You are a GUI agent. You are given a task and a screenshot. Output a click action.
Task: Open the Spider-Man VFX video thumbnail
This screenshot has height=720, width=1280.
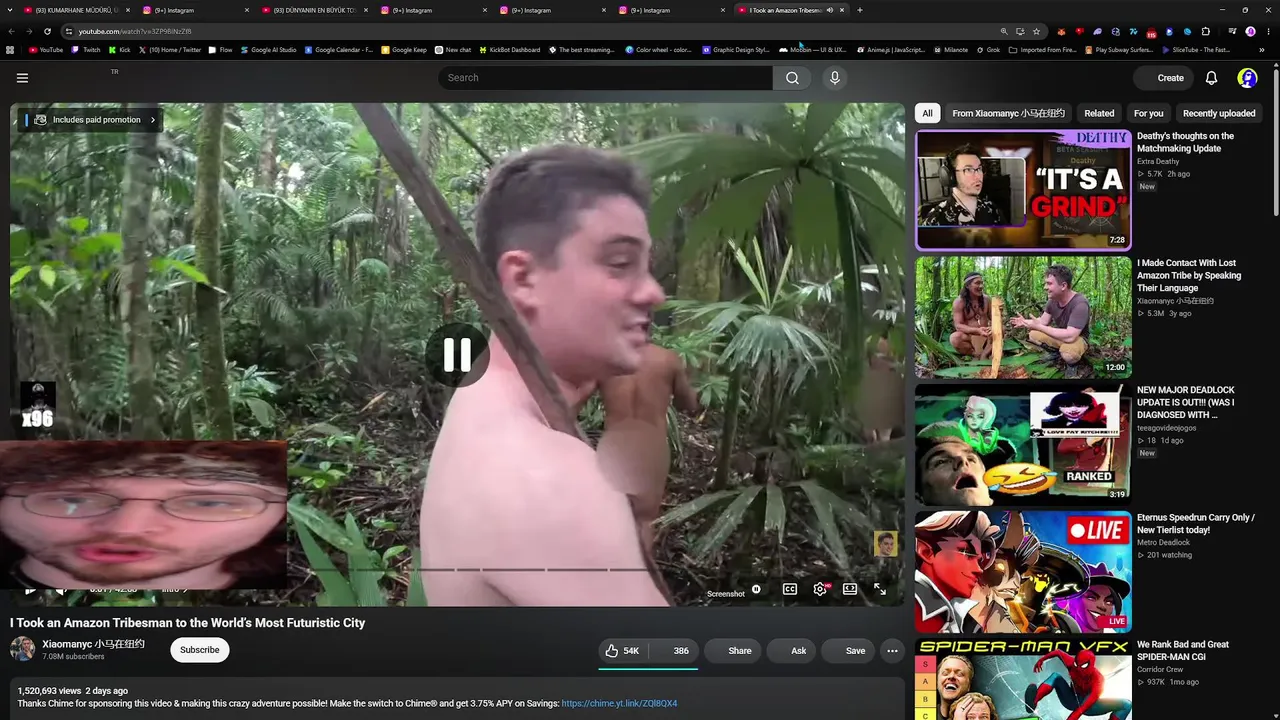1023,679
